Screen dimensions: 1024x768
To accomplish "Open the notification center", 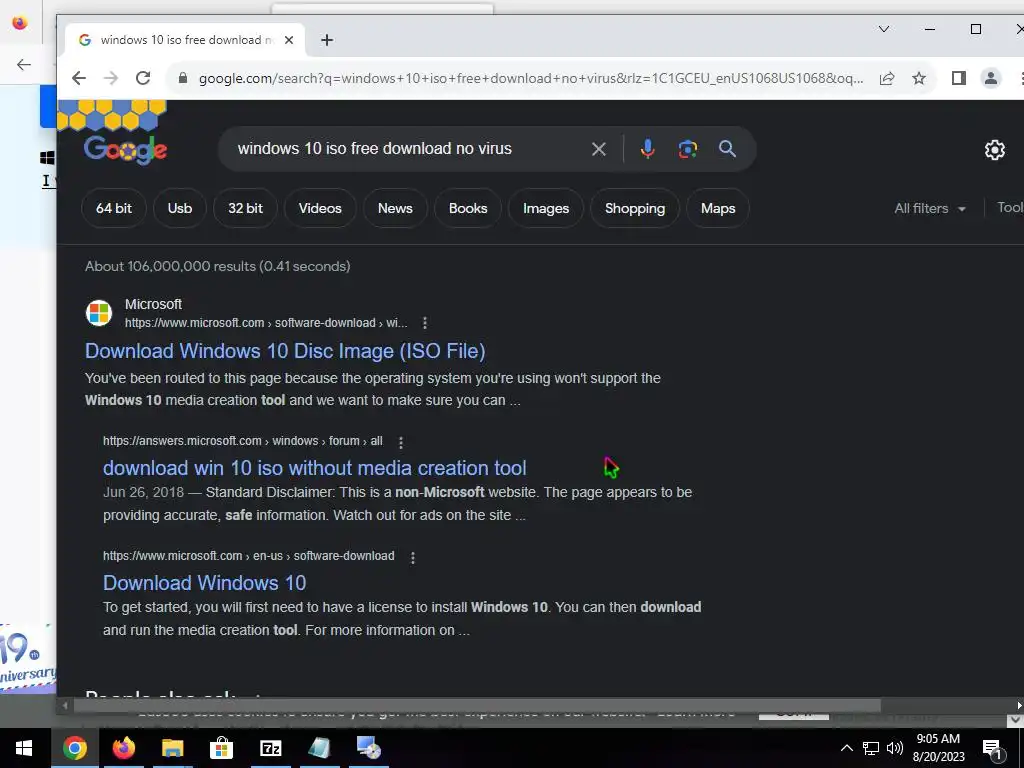I will [992, 748].
